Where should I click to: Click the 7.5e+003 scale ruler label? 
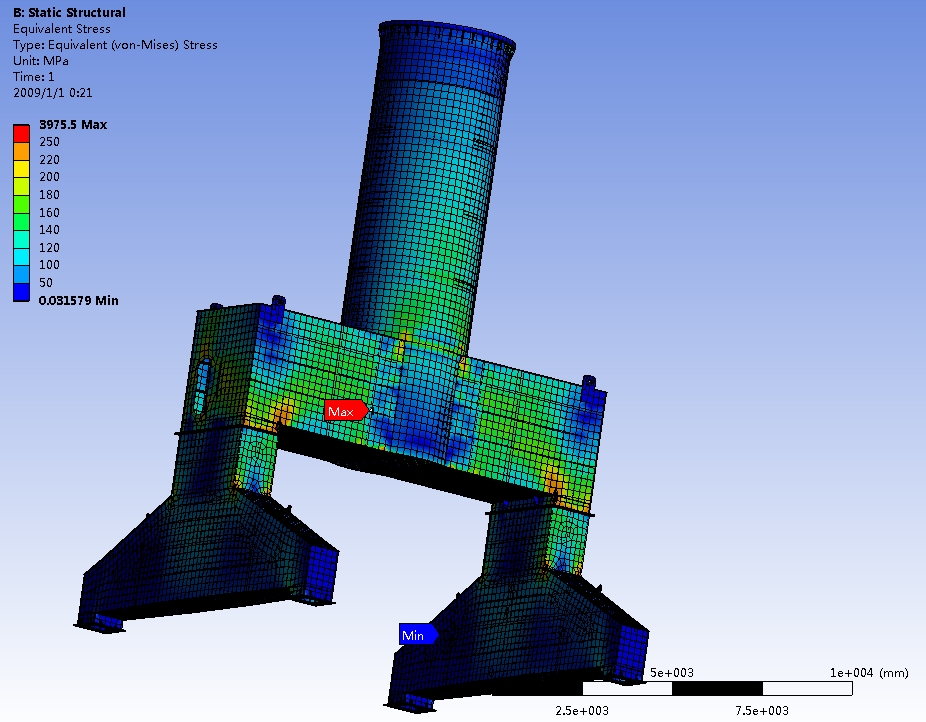(x=761, y=710)
